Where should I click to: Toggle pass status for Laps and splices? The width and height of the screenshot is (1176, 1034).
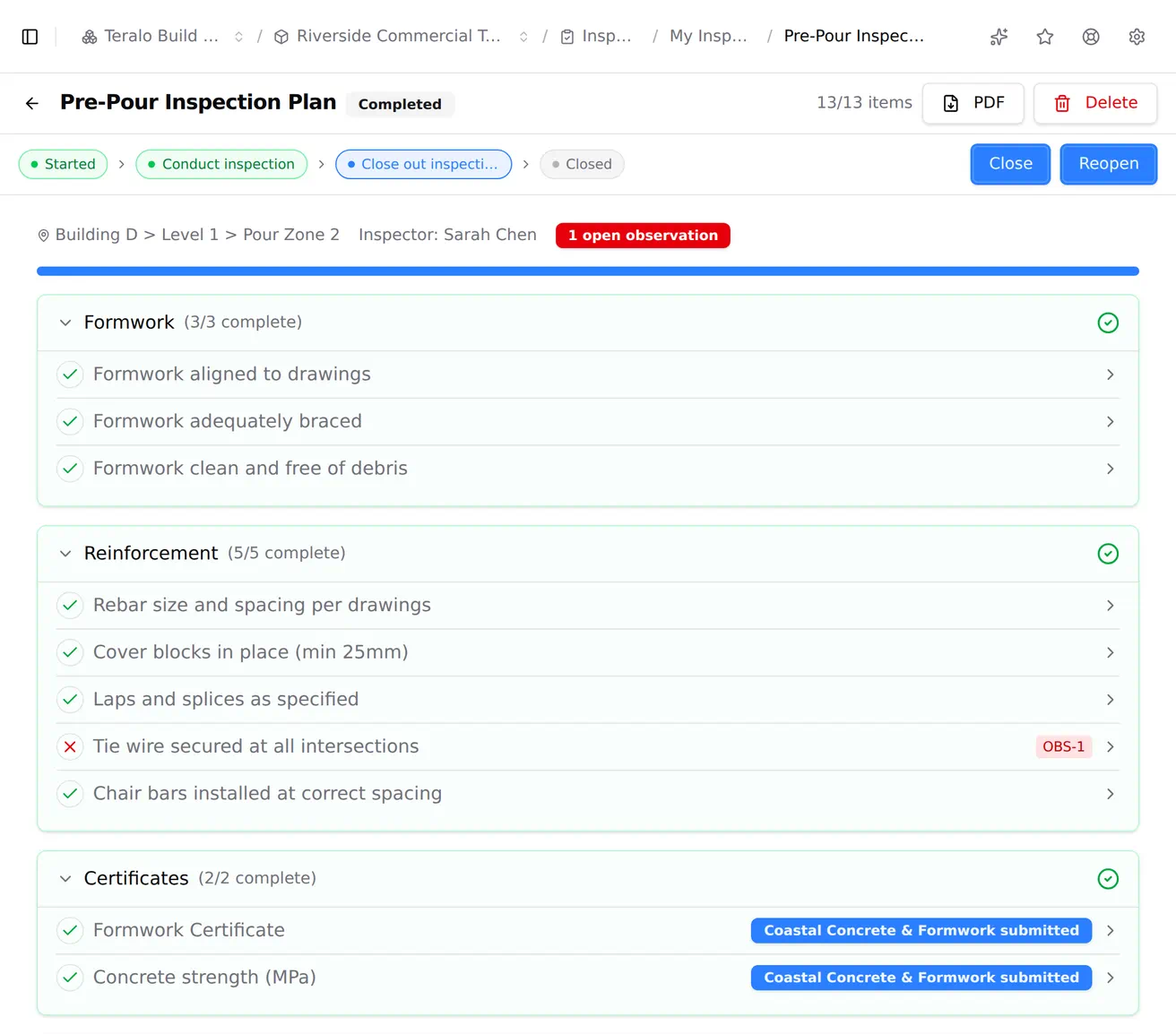[70, 700]
